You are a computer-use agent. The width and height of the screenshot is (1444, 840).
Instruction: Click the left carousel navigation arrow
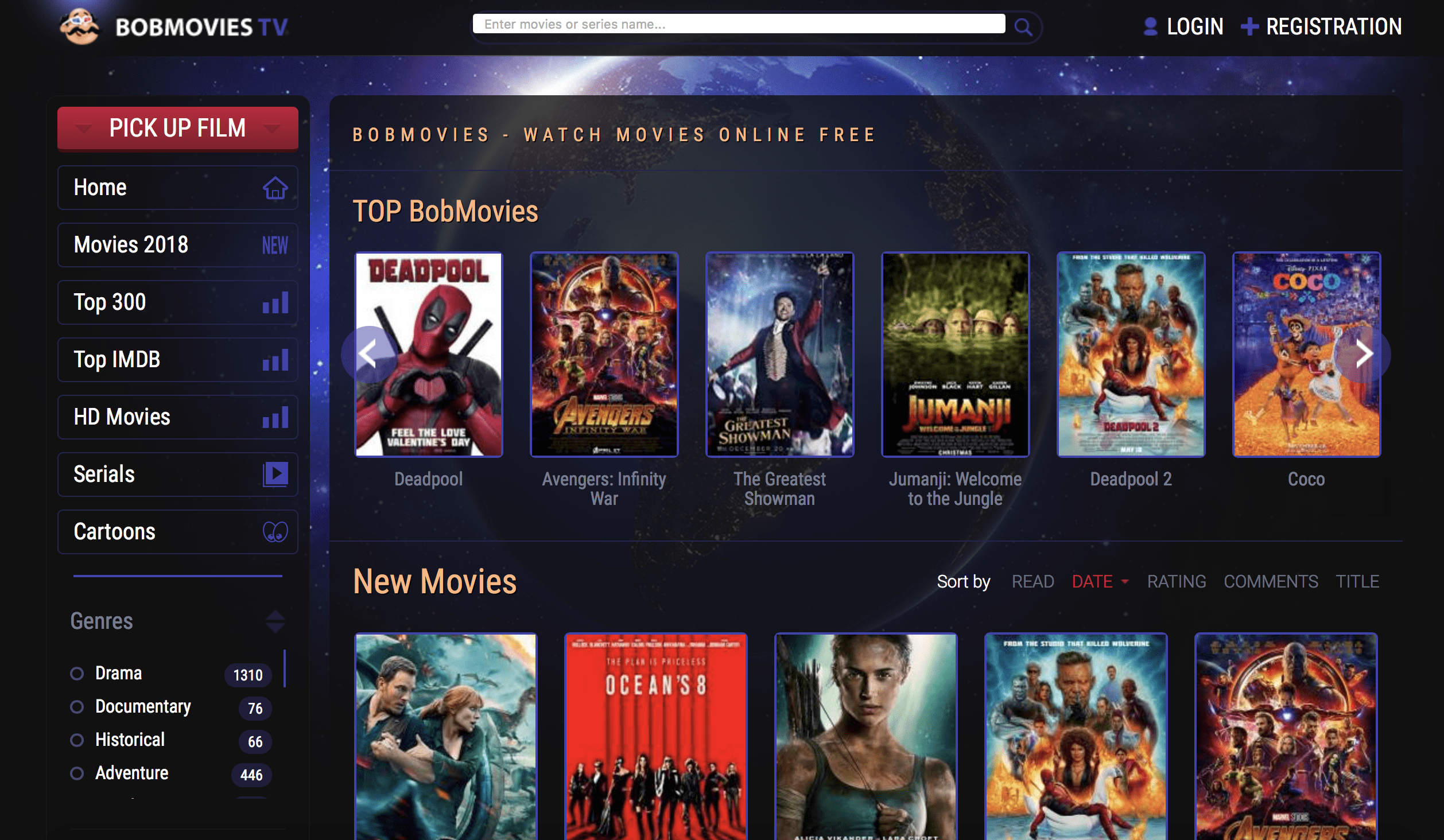370,354
